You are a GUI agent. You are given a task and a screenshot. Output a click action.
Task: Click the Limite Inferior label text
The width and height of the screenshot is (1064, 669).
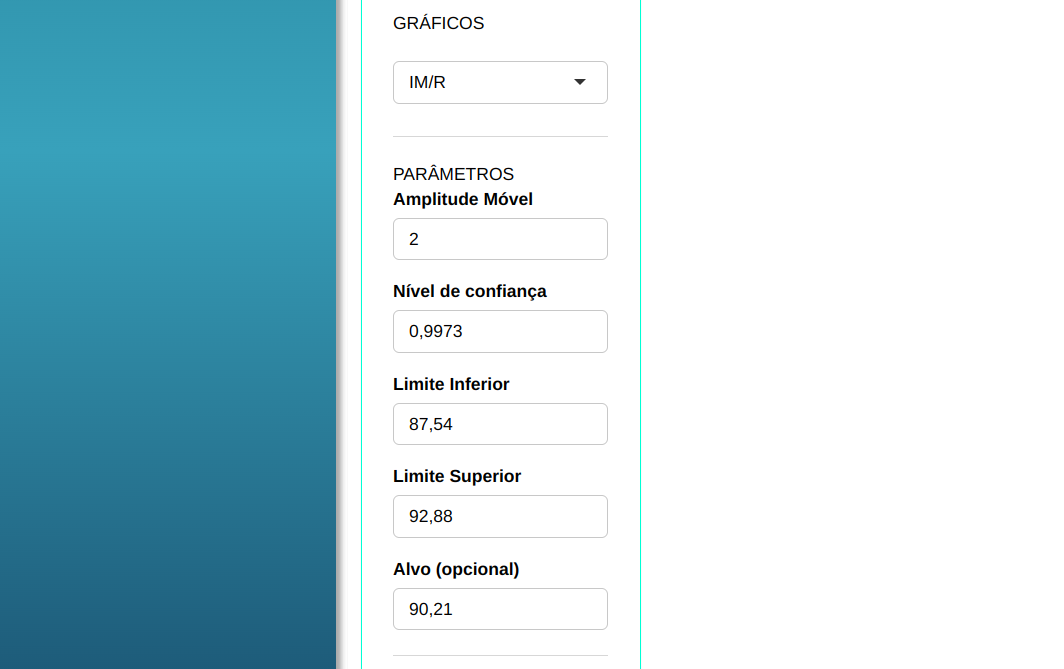pyautogui.click(x=451, y=384)
